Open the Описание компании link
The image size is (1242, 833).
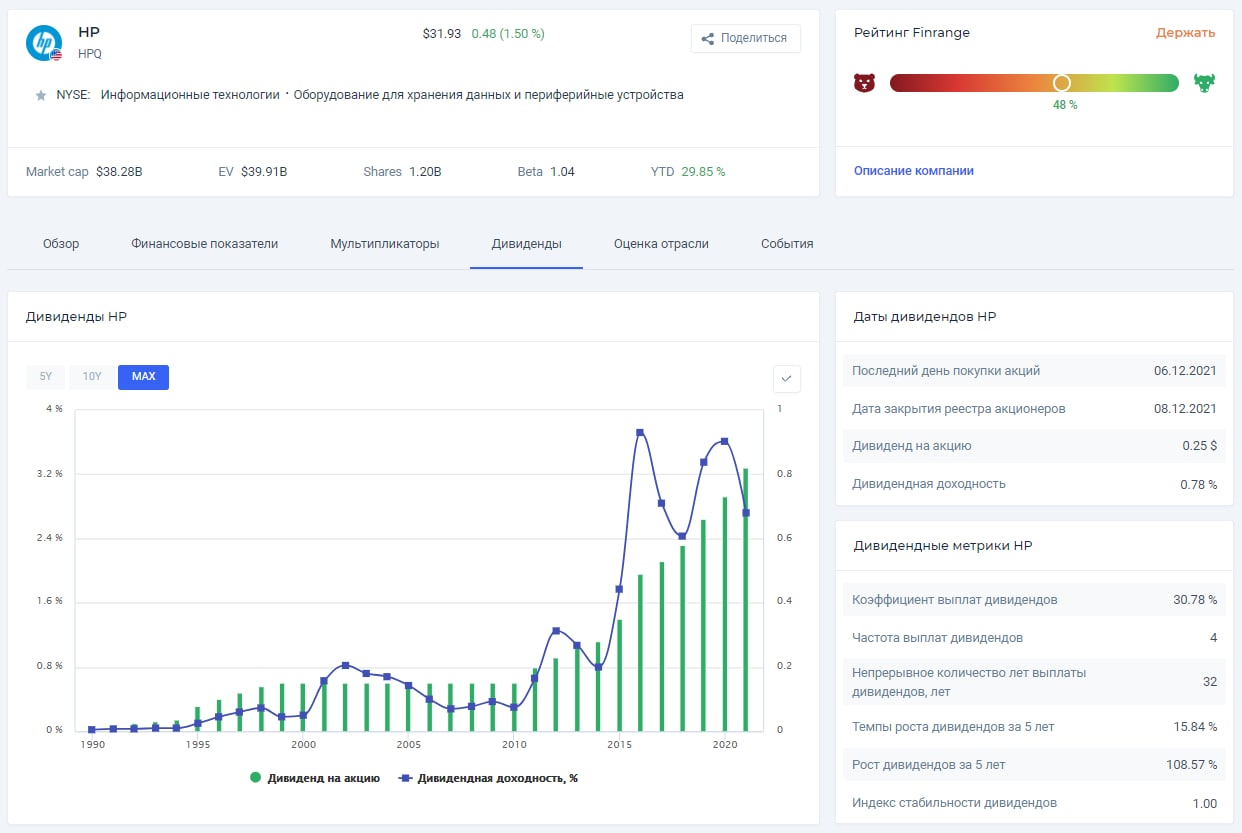click(913, 171)
